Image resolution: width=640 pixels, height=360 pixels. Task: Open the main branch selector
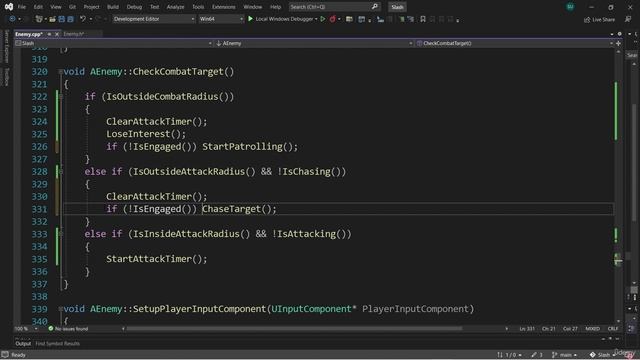(x=564, y=355)
